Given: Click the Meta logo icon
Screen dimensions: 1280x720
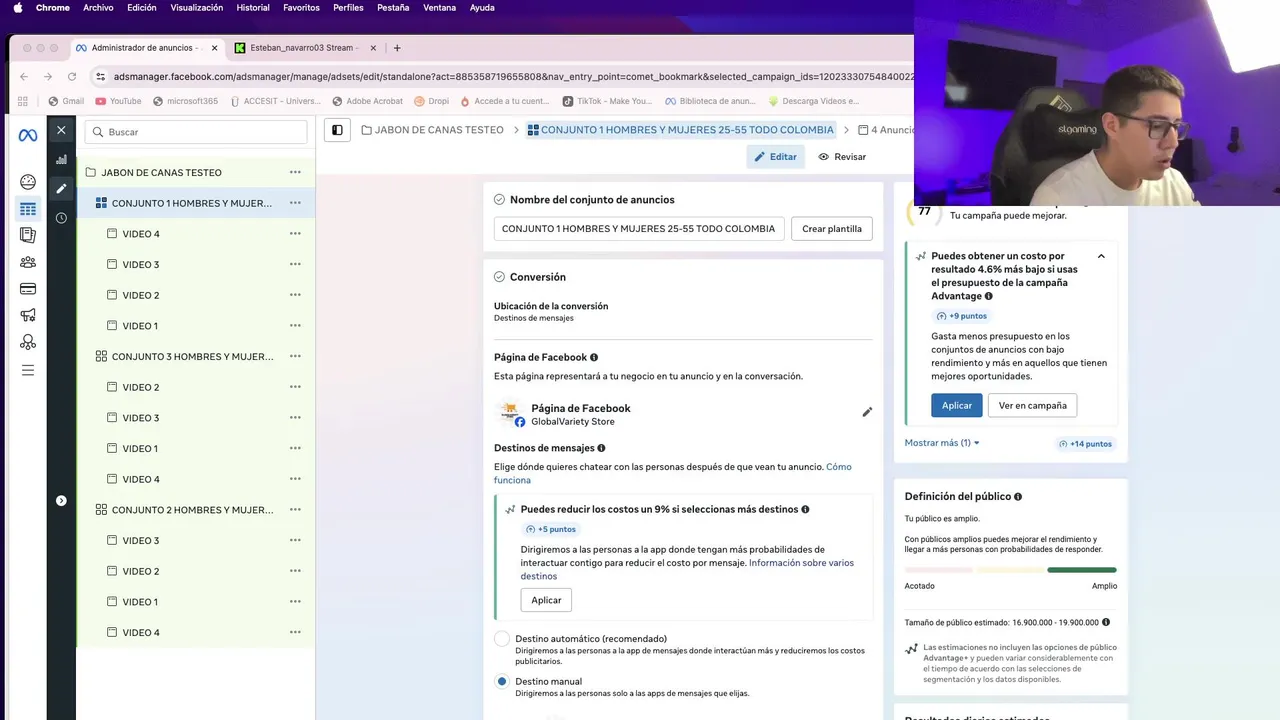Looking at the screenshot, I should coord(28,135).
